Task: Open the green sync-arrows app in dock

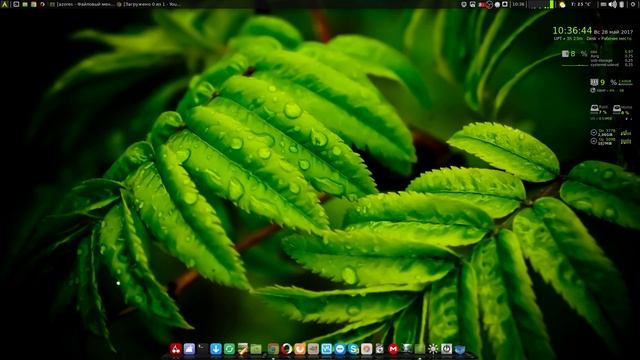Action: click(x=229, y=349)
